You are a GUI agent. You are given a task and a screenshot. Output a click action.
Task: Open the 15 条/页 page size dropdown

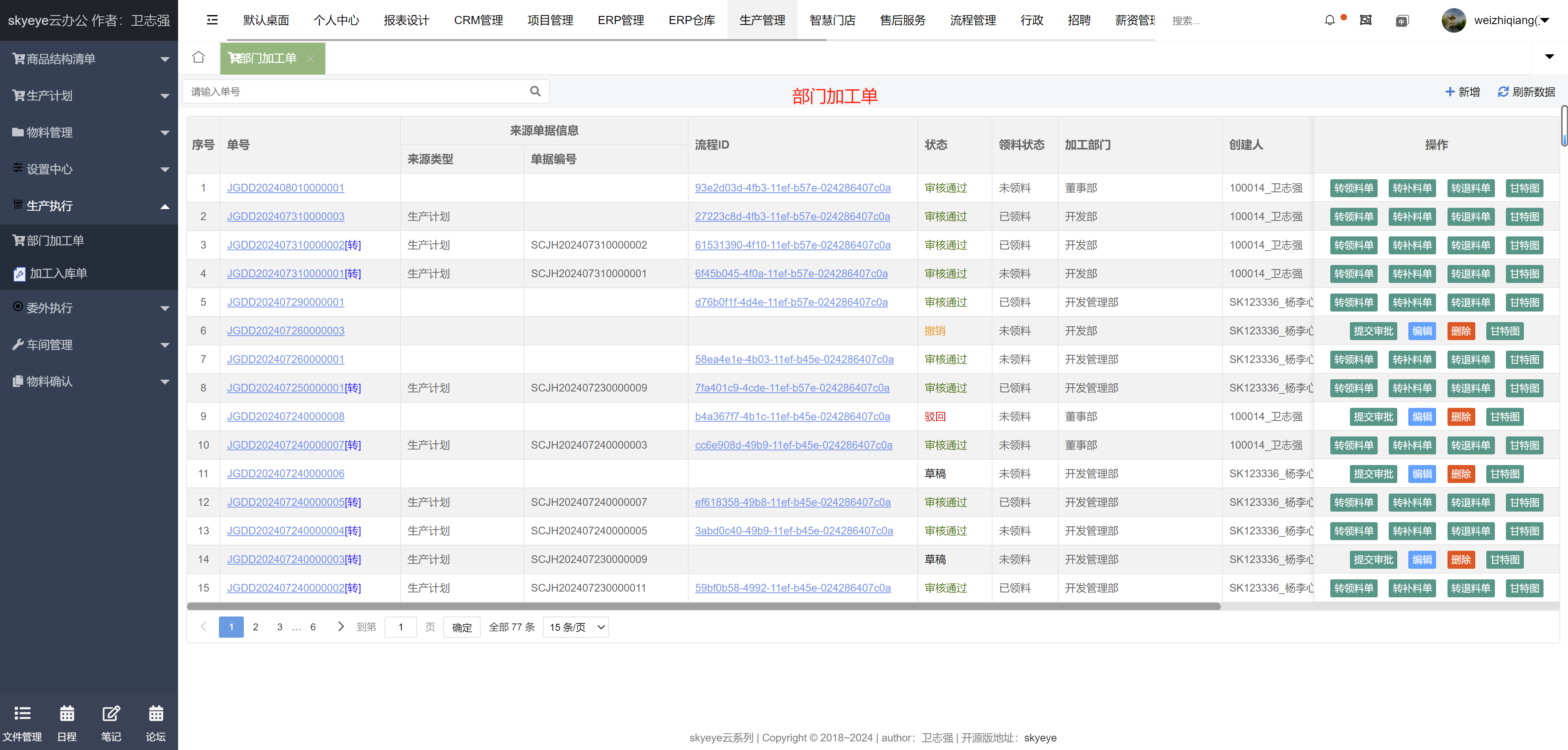coord(575,627)
